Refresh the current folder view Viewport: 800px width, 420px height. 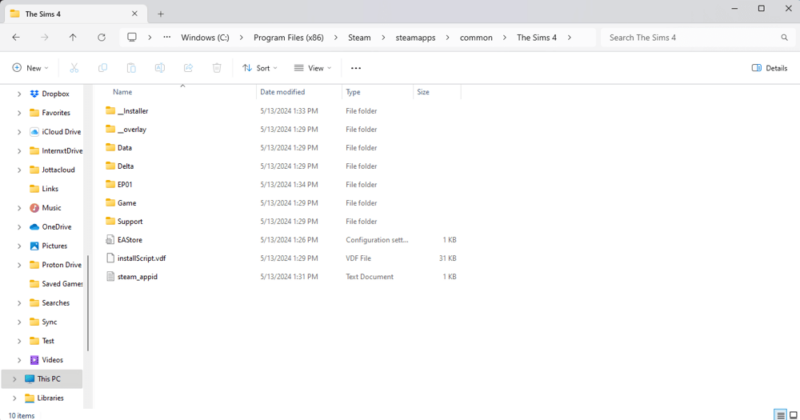point(102,37)
